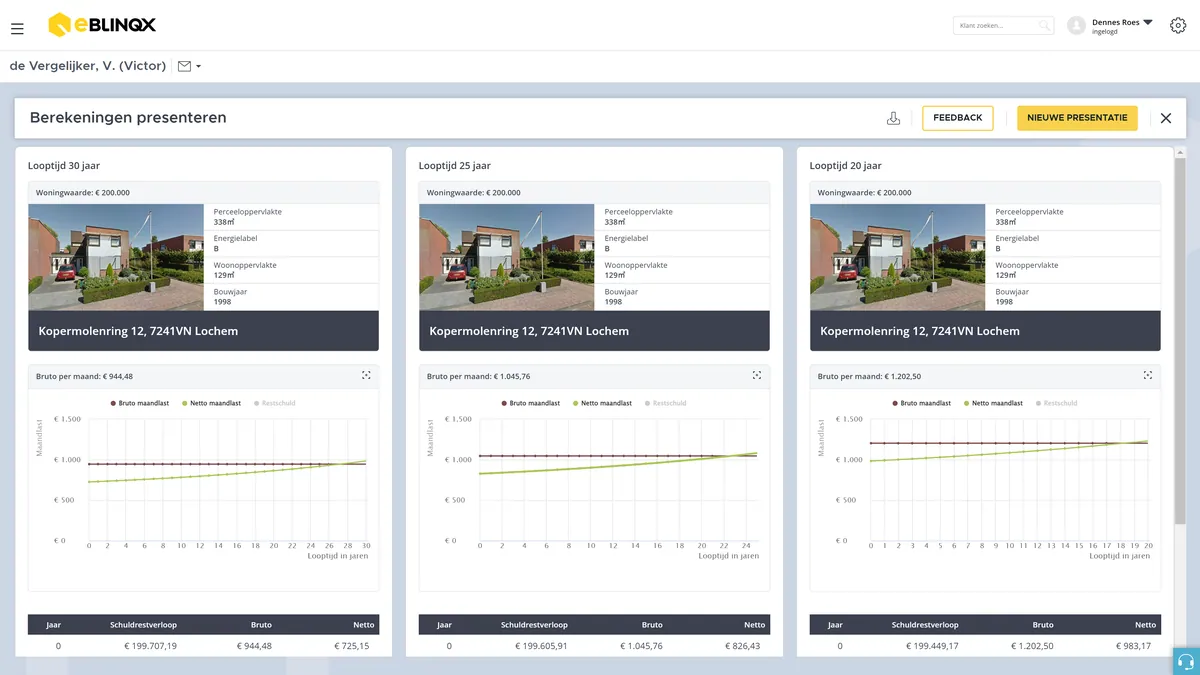Click Bruto per maand € 1.045,76 label
Image resolution: width=1200 pixels, height=675 pixels.
(x=479, y=377)
